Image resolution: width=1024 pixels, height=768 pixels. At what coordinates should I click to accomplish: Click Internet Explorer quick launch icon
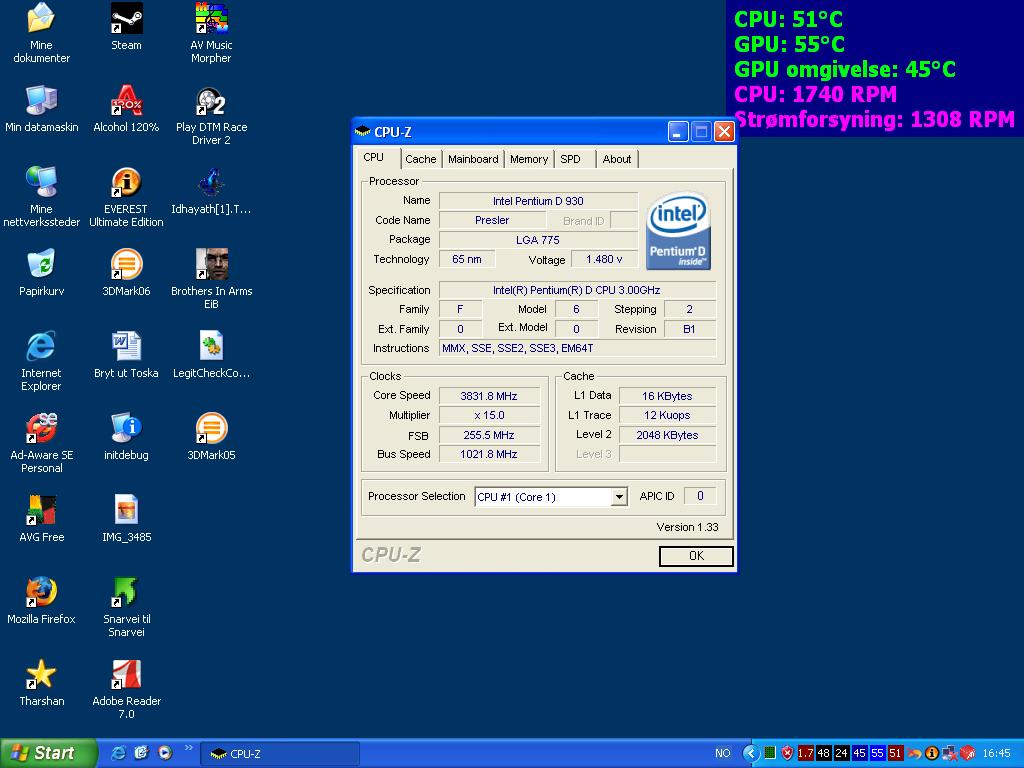119,753
